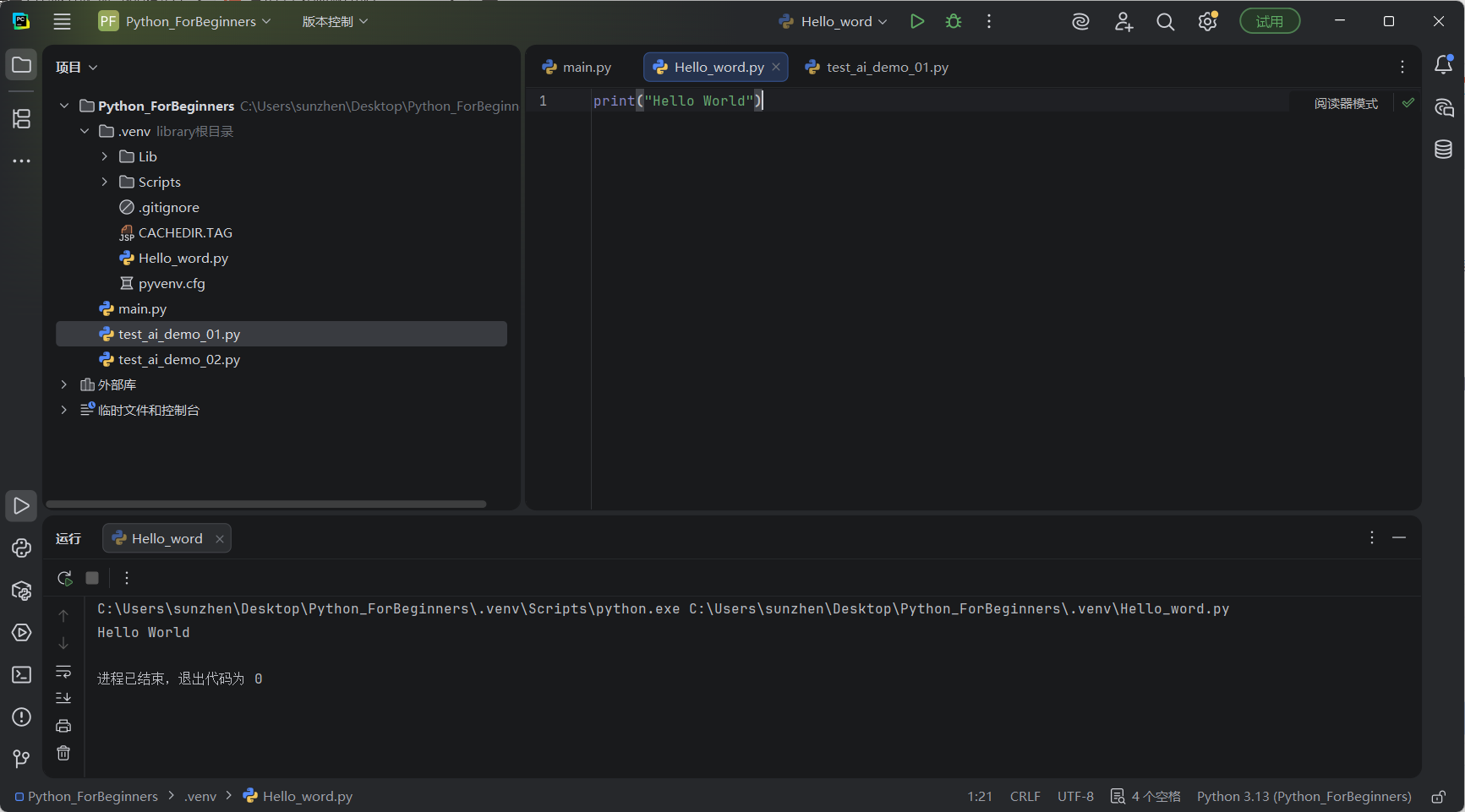Screen dimensions: 1465x812
Task: Open more run actions menu in title bar
Action: click(x=989, y=22)
